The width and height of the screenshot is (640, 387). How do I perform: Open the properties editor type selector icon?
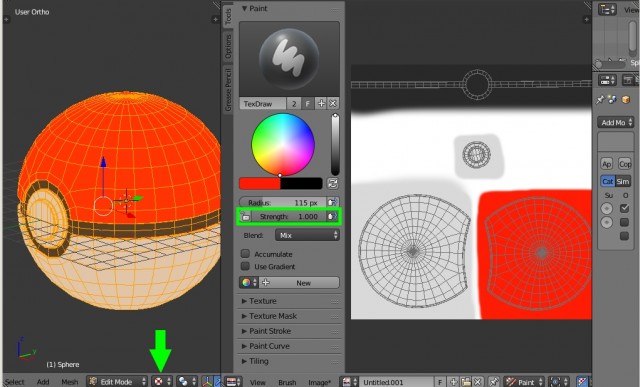(x=607, y=80)
